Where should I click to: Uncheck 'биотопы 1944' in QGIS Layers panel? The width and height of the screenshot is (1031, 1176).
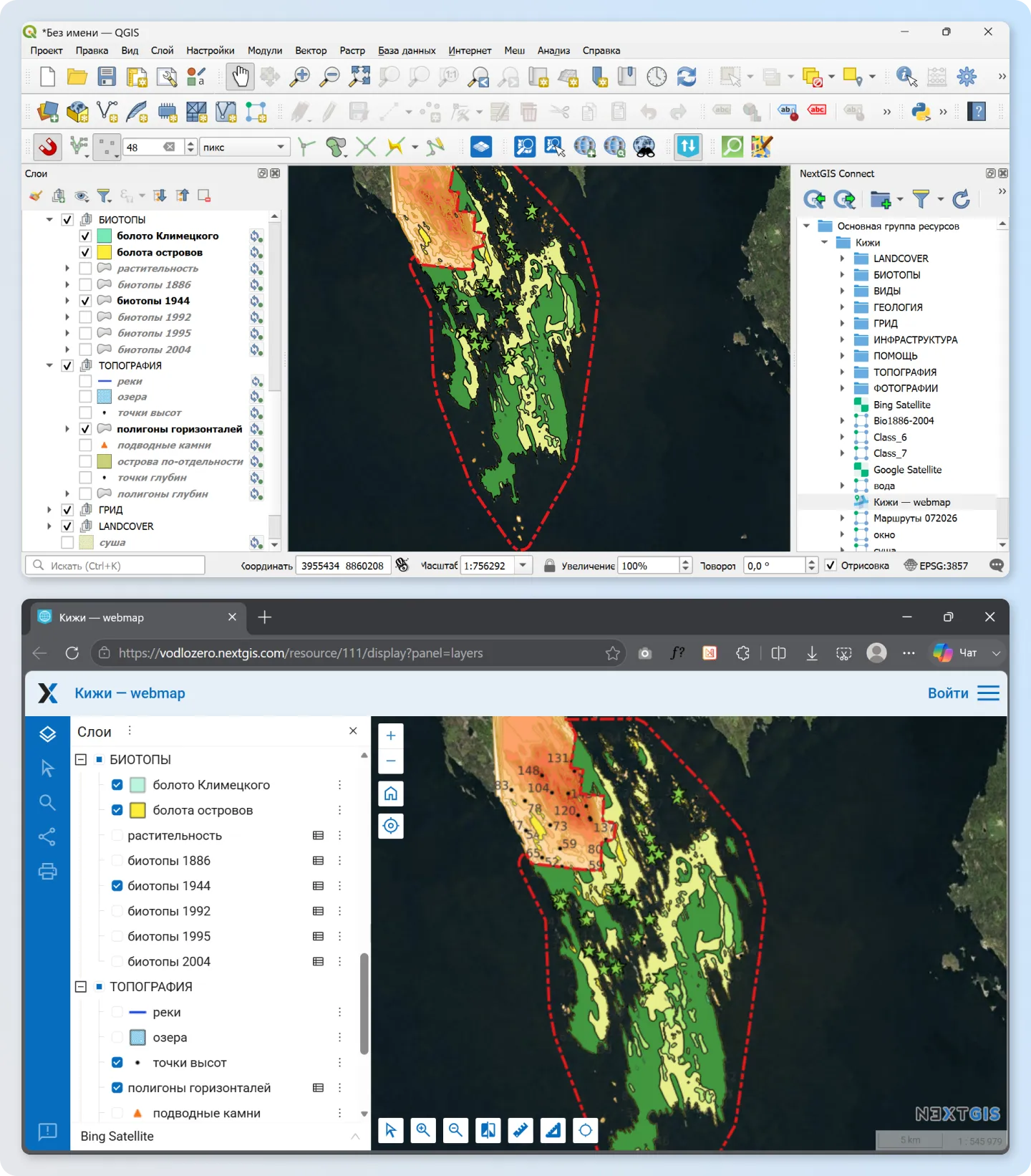tap(85, 301)
